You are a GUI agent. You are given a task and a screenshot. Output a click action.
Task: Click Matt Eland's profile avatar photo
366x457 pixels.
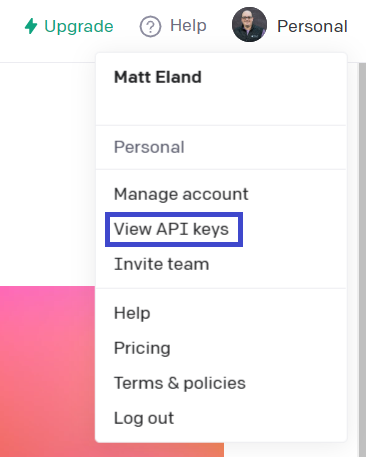pos(249,24)
